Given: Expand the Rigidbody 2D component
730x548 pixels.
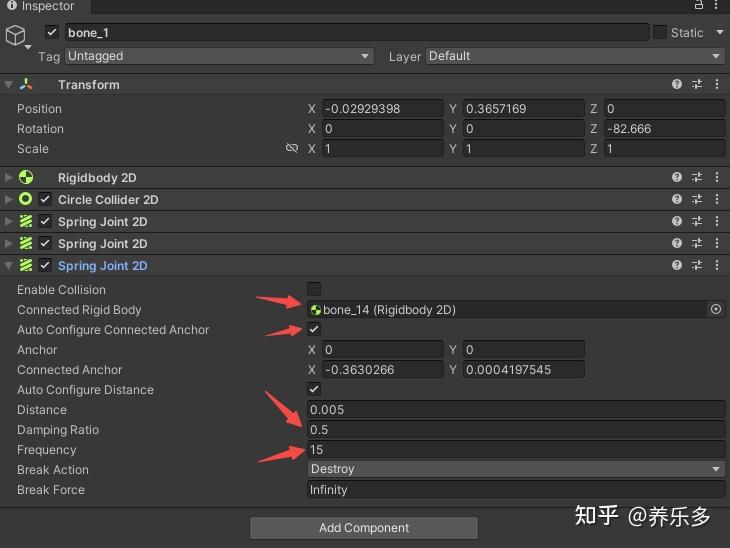Looking at the screenshot, I should pos(8,177).
